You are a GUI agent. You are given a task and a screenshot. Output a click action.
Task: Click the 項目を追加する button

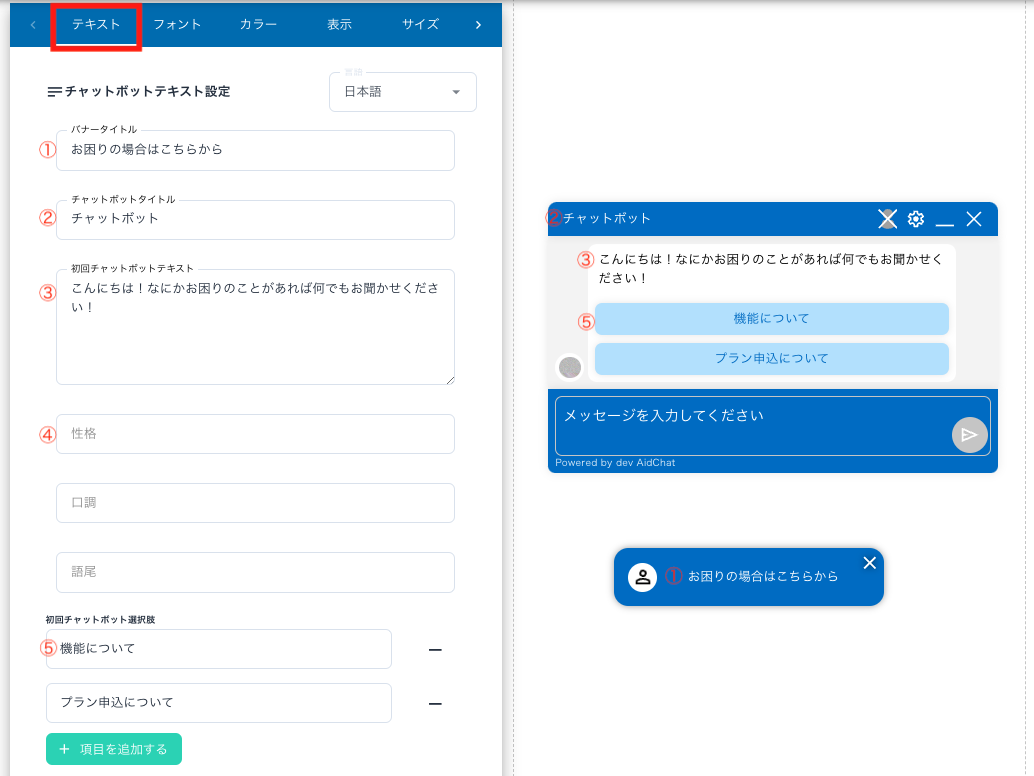(113, 747)
